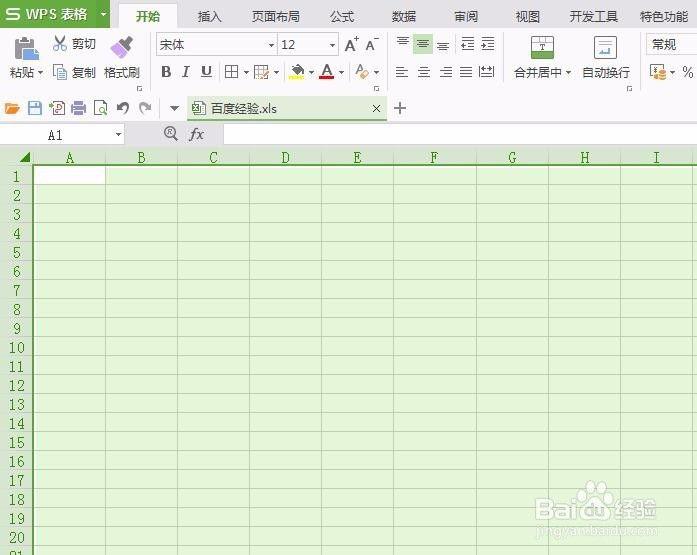This screenshot has height=555, width=697.
Task: Open the number format 常规 box
Action: (671, 45)
